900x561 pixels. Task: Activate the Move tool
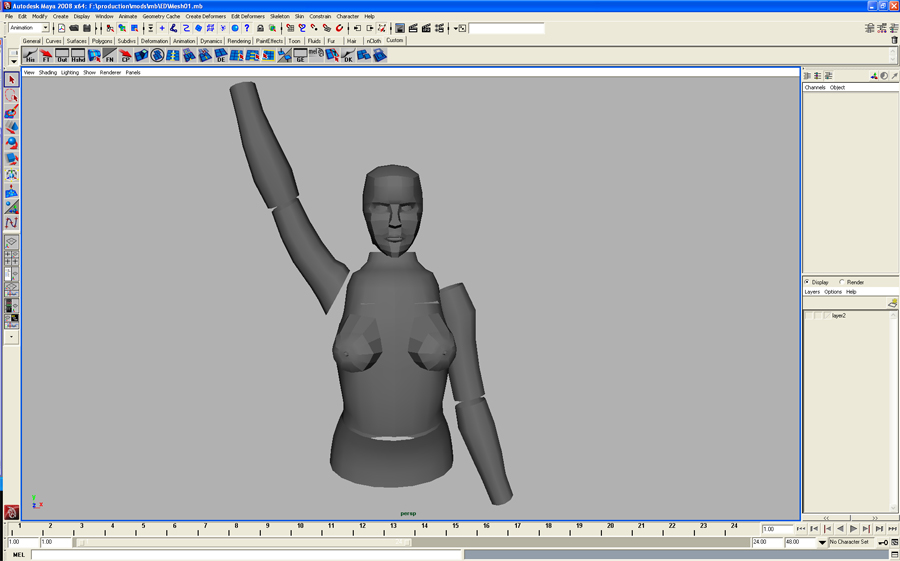(11, 127)
